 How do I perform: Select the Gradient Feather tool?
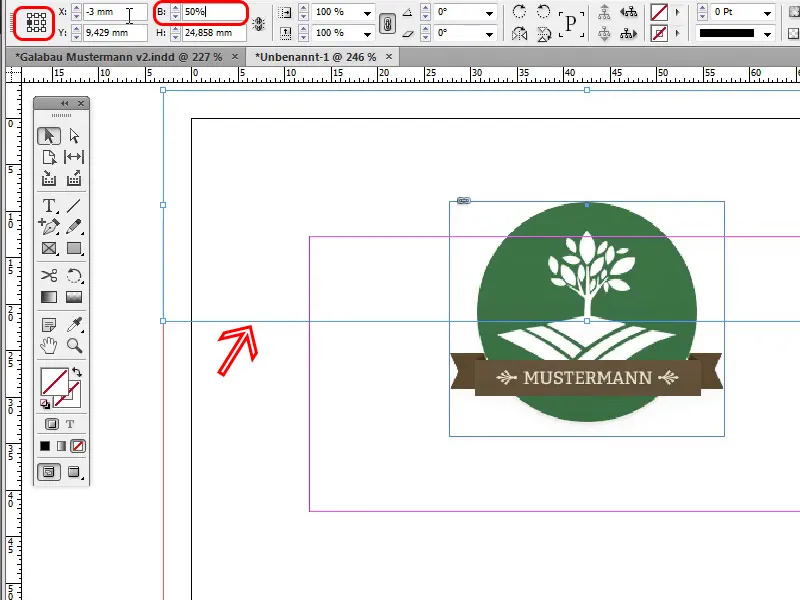coord(74,297)
